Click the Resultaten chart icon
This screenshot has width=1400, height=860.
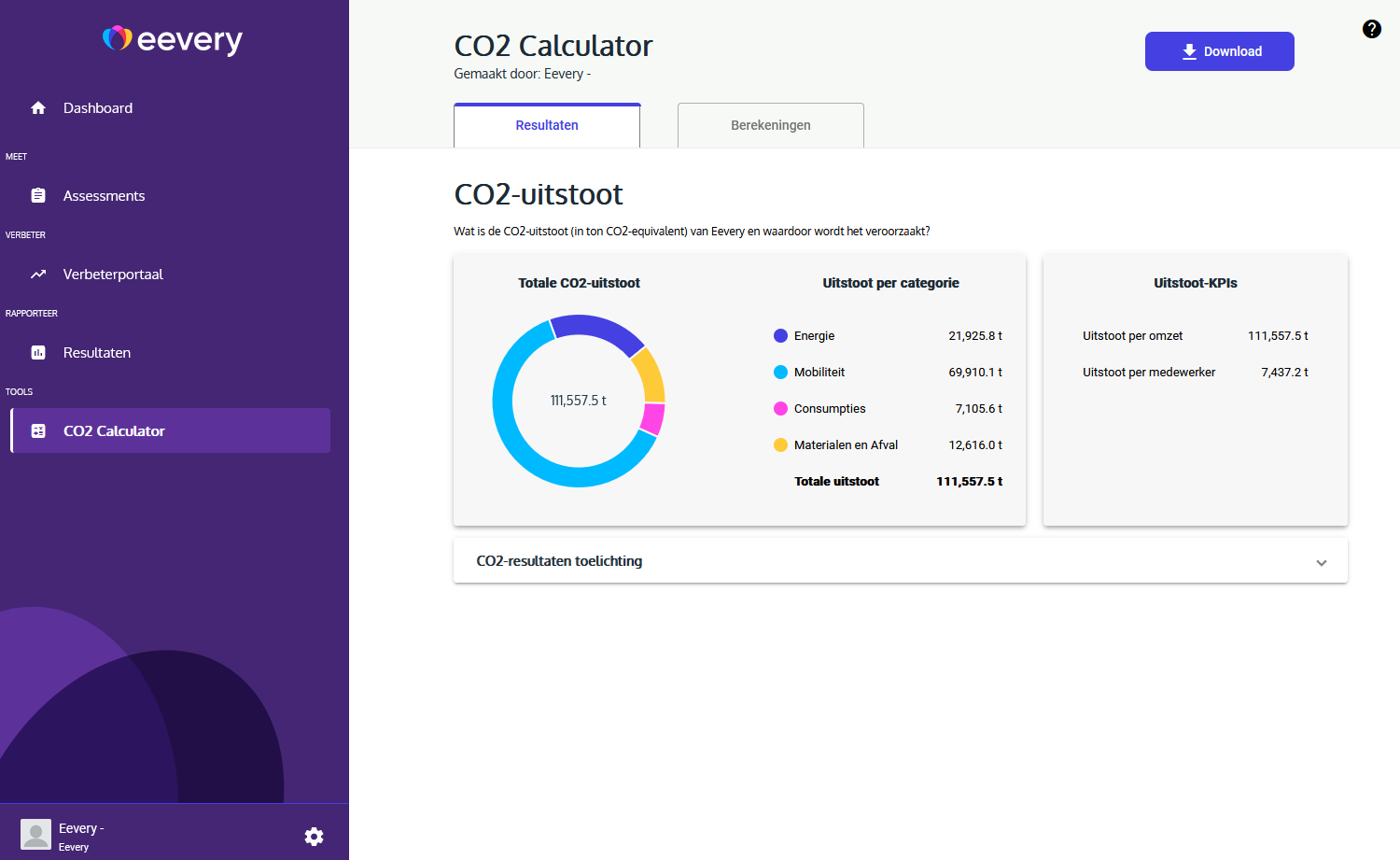click(38, 353)
